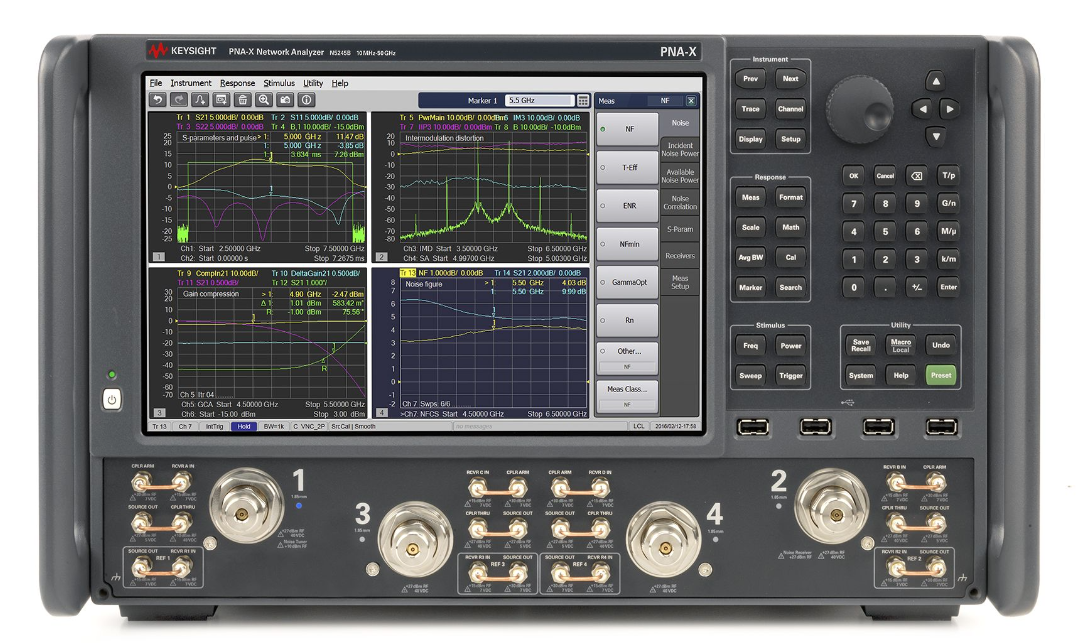Click the Marker 1 frequency field
This screenshot has width=1084, height=643.
click(x=539, y=101)
